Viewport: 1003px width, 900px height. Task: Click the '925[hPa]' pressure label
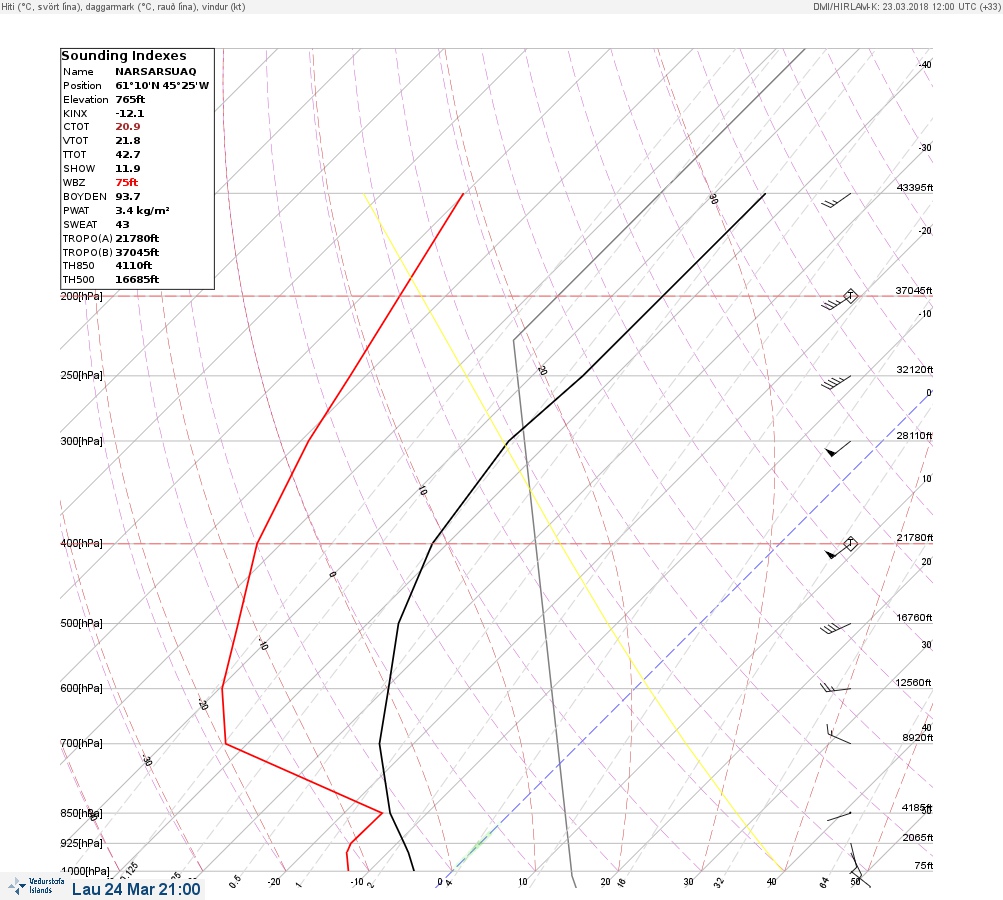coord(81,843)
